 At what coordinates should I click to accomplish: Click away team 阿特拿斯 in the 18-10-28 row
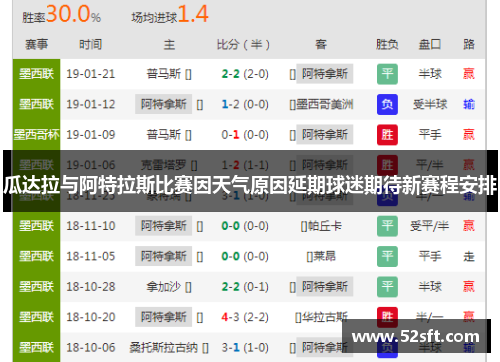click(x=325, y=287)
